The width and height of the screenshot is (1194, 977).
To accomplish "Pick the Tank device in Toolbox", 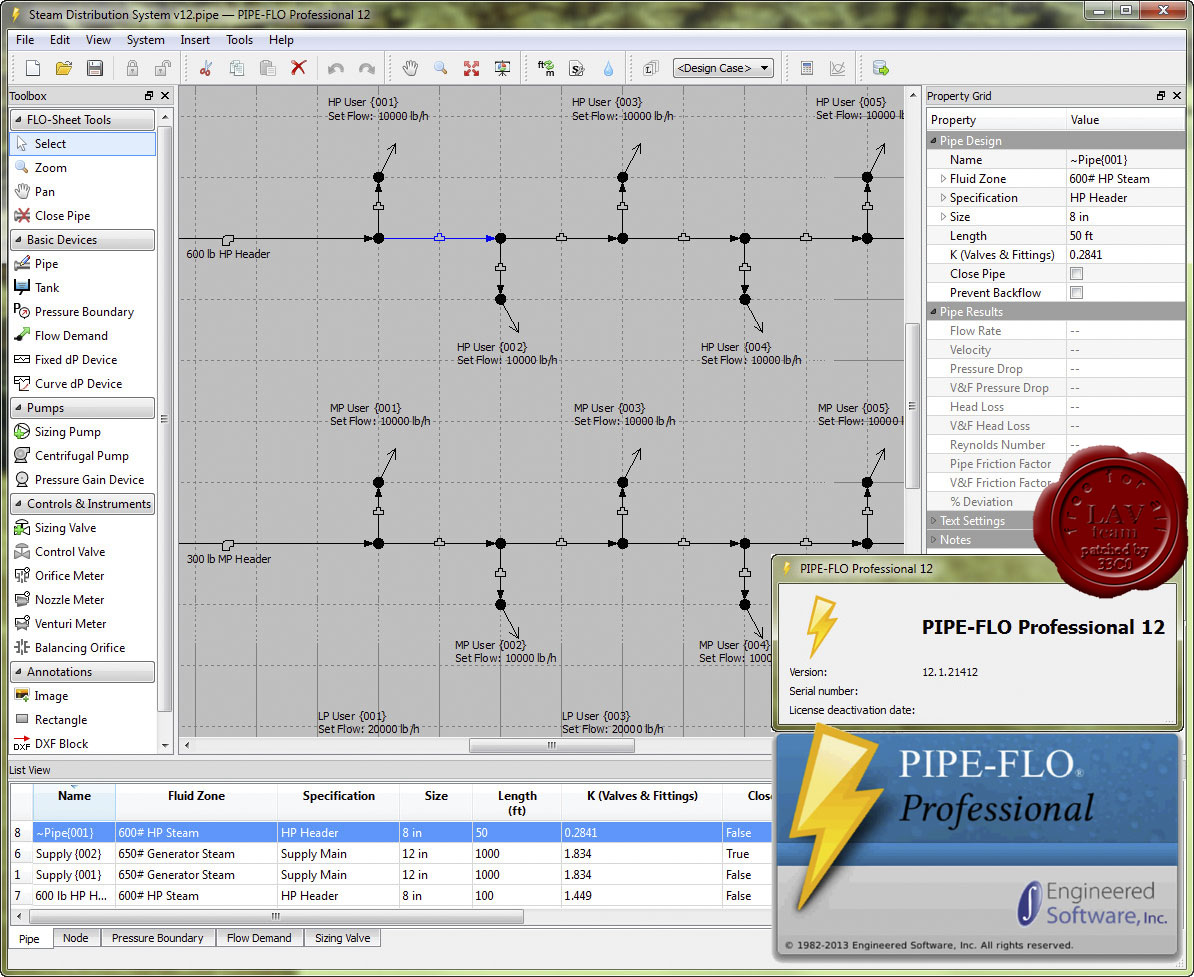I will [x=83, y=288].
